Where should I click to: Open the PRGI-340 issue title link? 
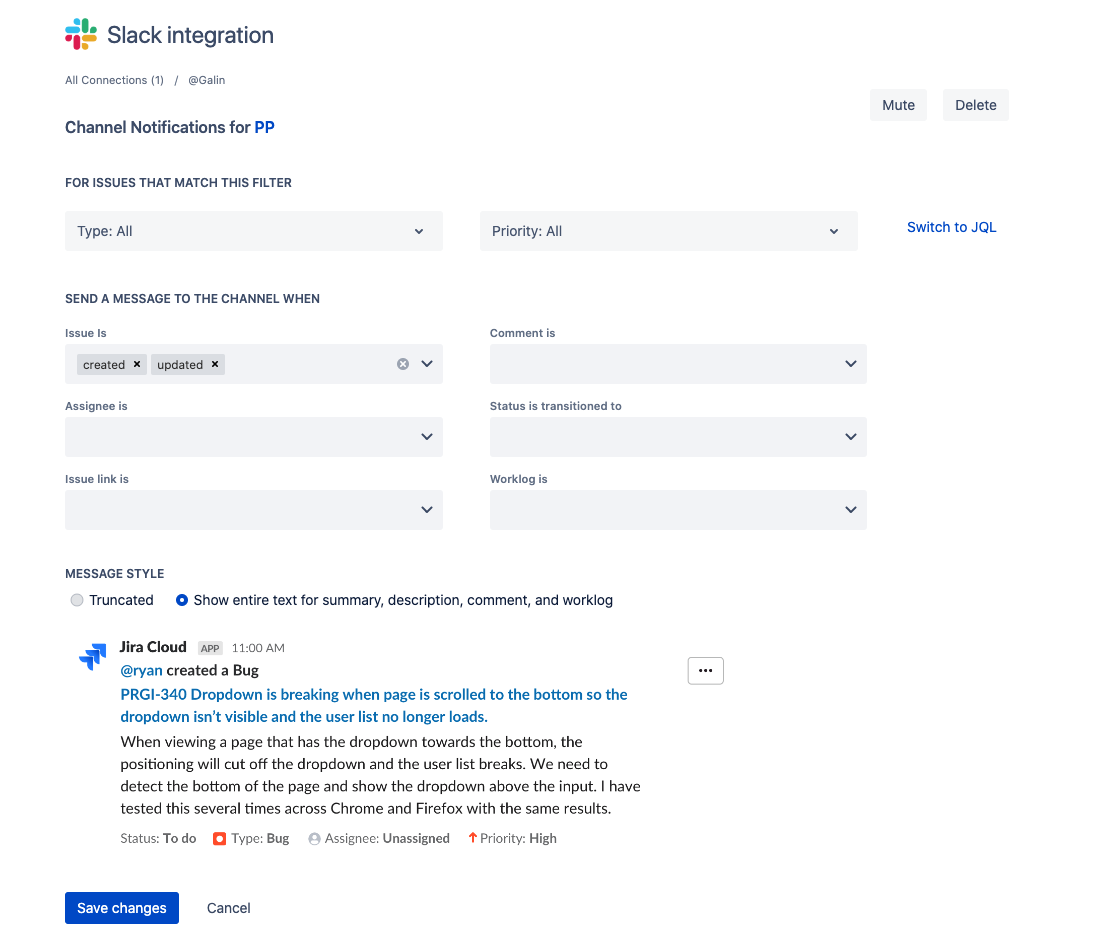pyautogui.click(x=374, y=705)
